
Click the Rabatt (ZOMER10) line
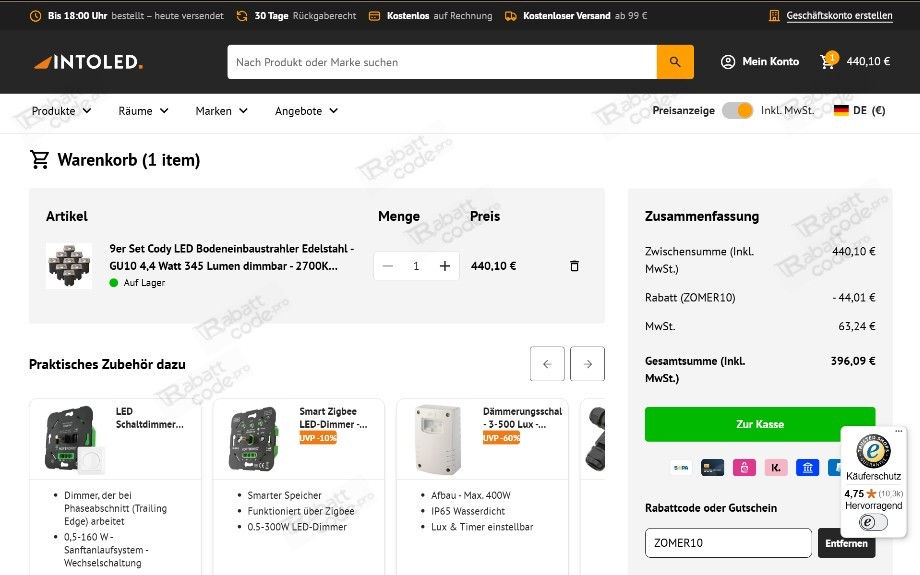click(x=690, y=297)
